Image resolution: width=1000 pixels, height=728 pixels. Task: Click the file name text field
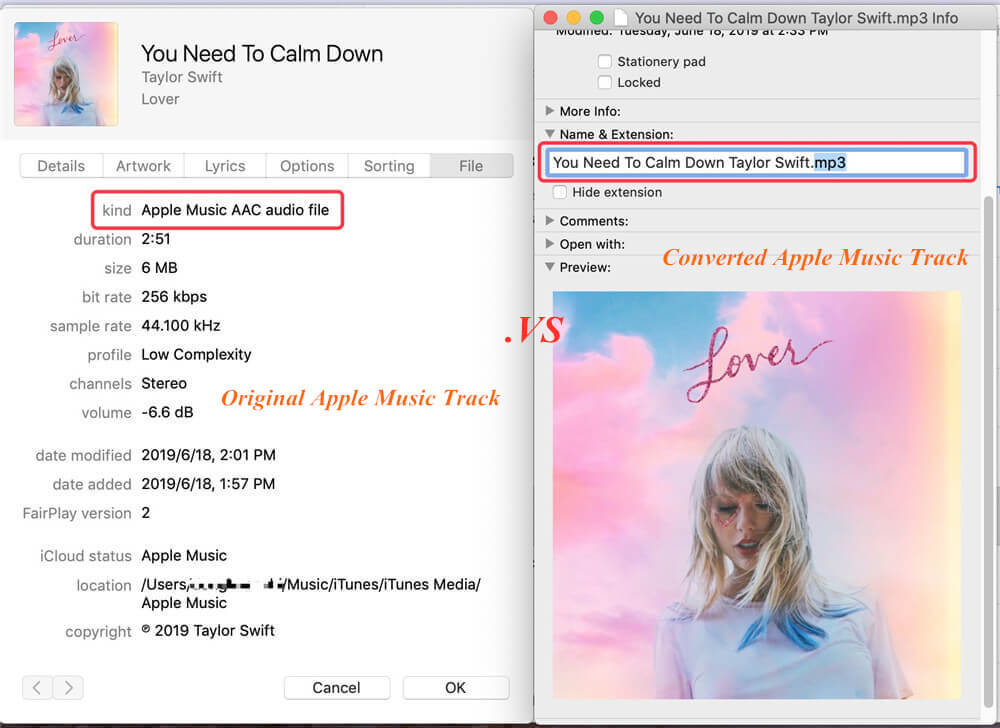[x=758, y=163]
